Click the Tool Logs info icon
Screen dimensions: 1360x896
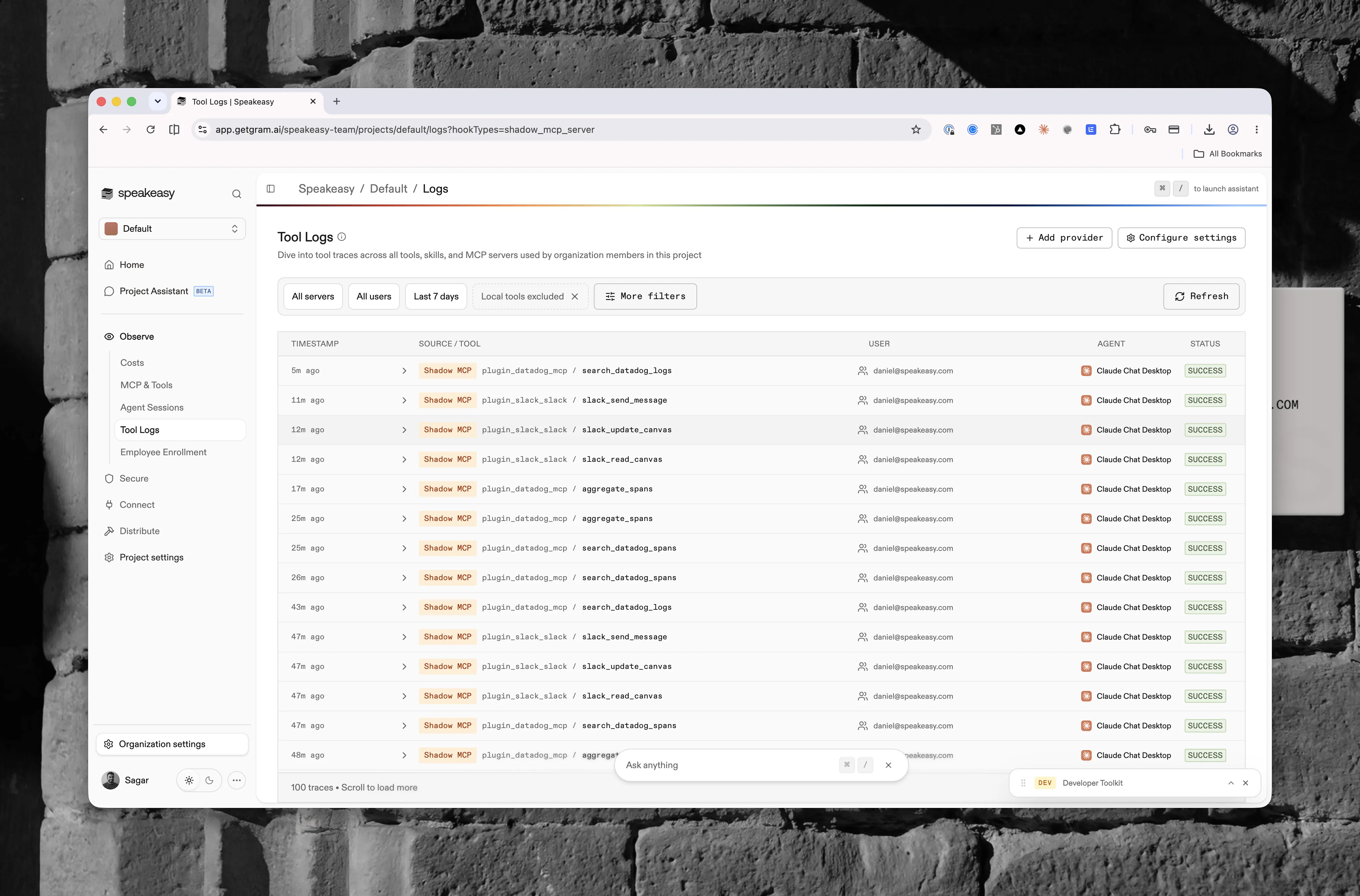(341, 237)
